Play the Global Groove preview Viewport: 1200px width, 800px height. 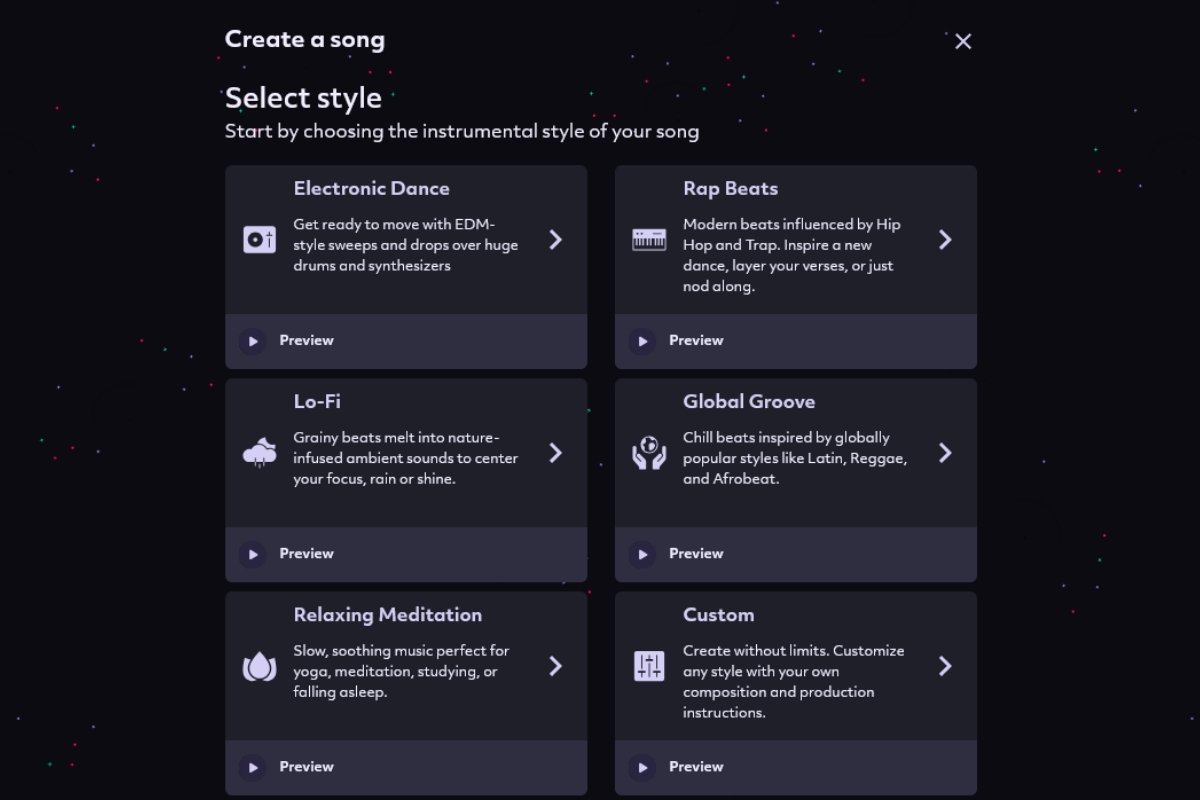point(642,554)
